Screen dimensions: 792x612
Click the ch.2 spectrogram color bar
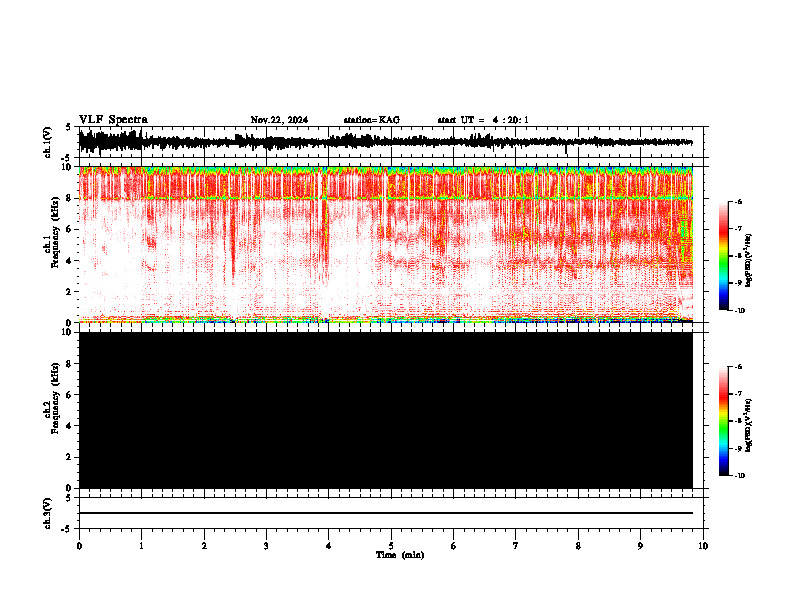tap(723, 421)
